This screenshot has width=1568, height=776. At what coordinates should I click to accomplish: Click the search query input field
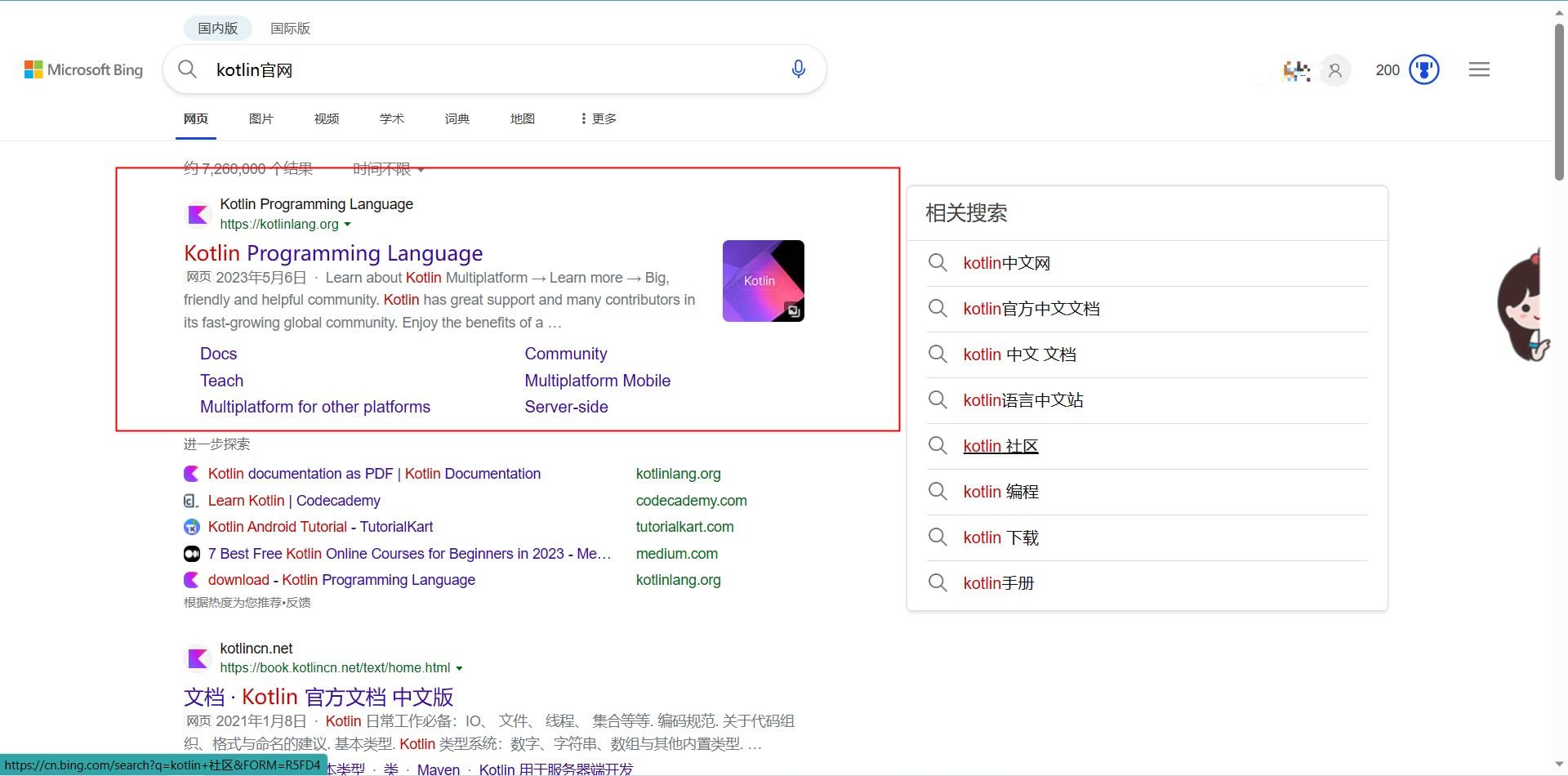click(x=494, y=70)
